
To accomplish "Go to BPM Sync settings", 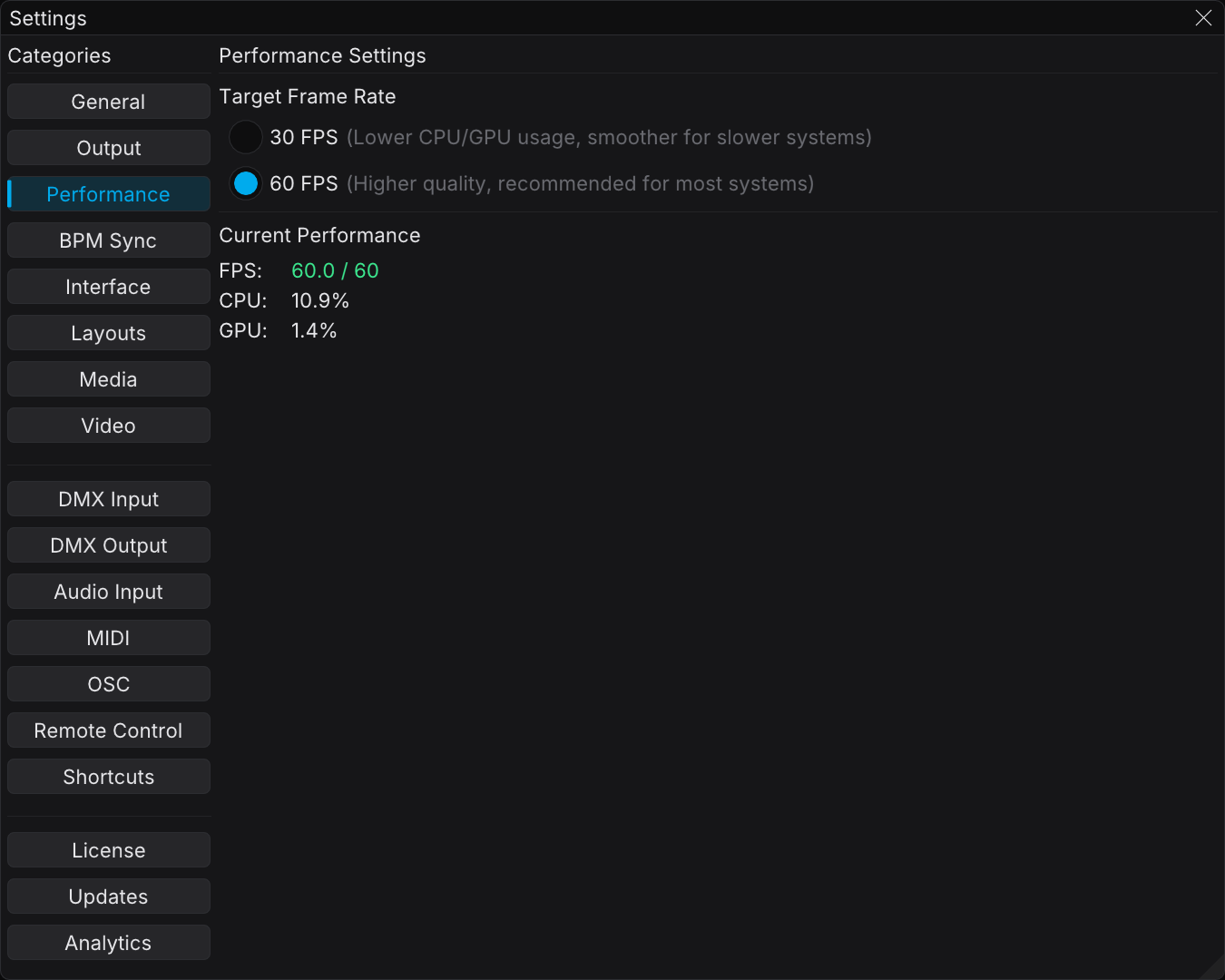I will point(109,240).
